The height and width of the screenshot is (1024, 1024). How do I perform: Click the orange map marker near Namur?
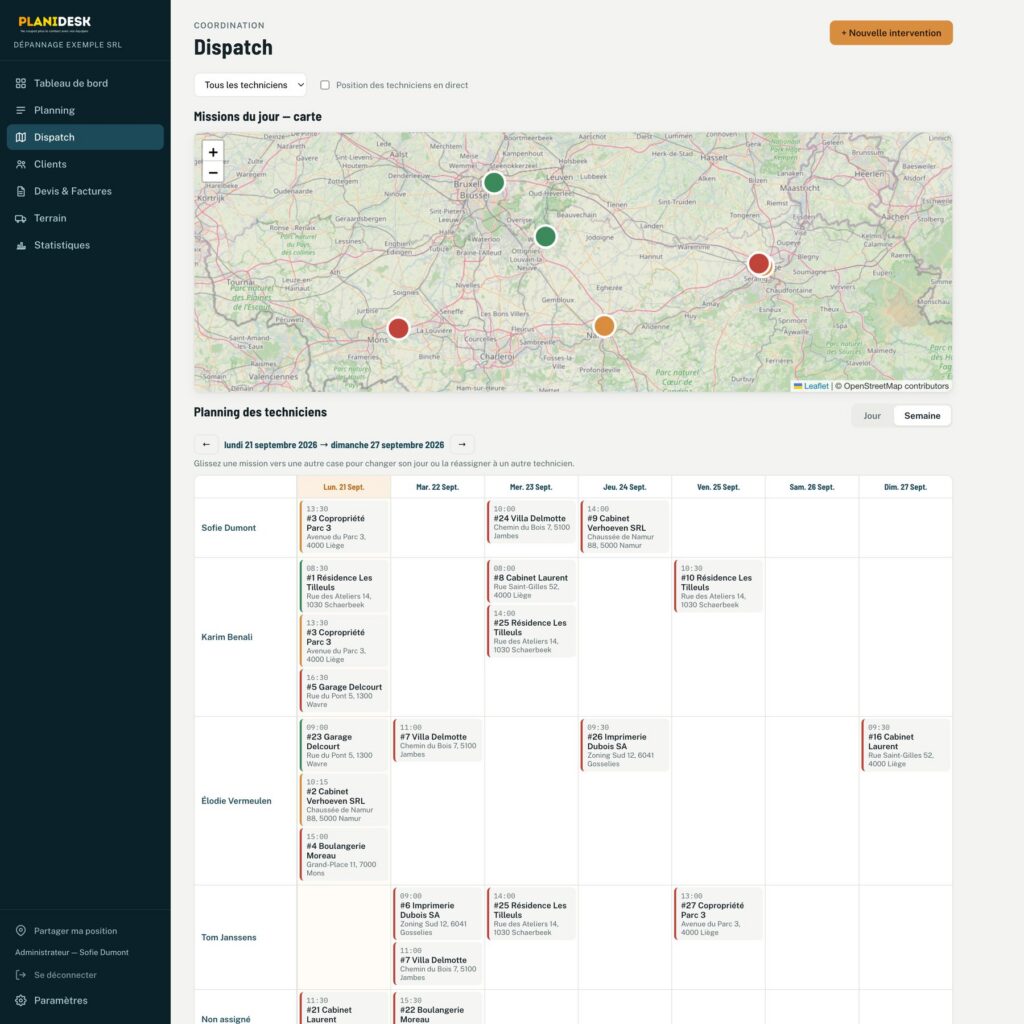coord(604,326)
